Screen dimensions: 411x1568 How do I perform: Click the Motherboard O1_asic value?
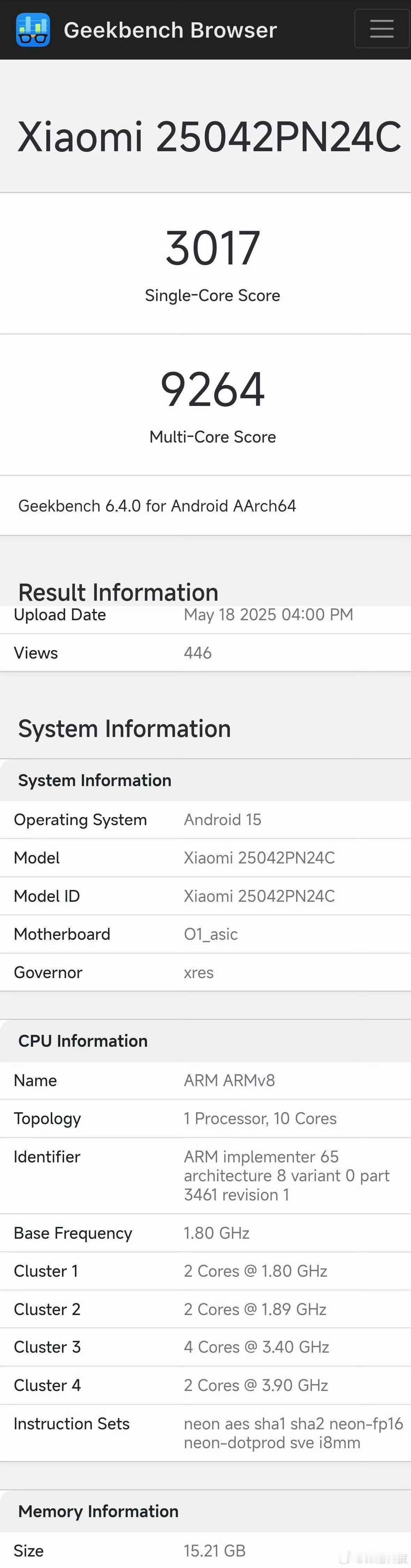211,934
